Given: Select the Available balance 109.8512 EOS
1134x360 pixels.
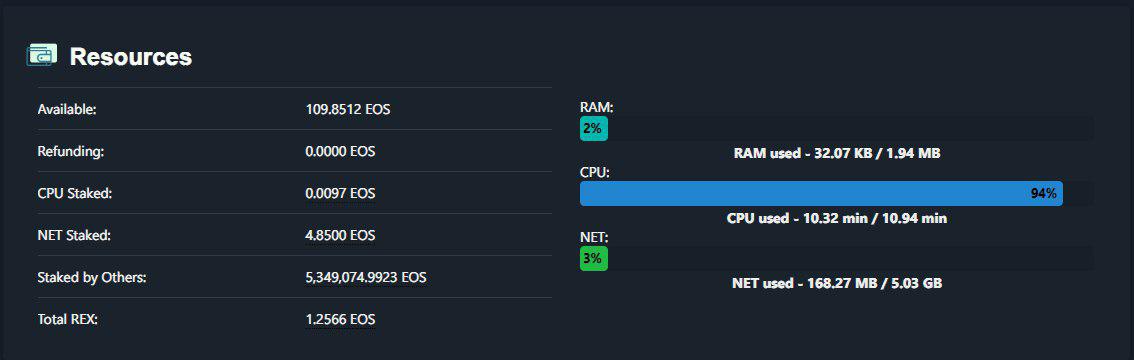Looking at the screenshot, I should coord(348,110).
